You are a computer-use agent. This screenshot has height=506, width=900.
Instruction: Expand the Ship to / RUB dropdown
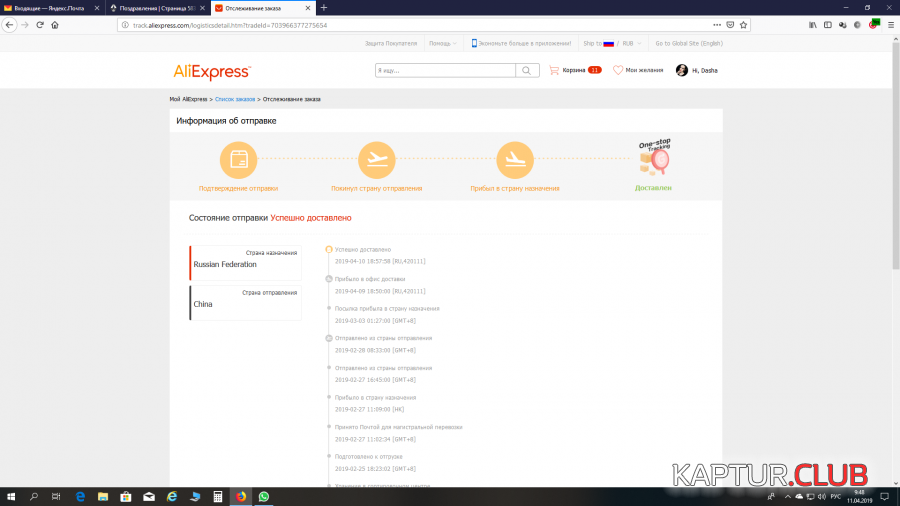612,43
